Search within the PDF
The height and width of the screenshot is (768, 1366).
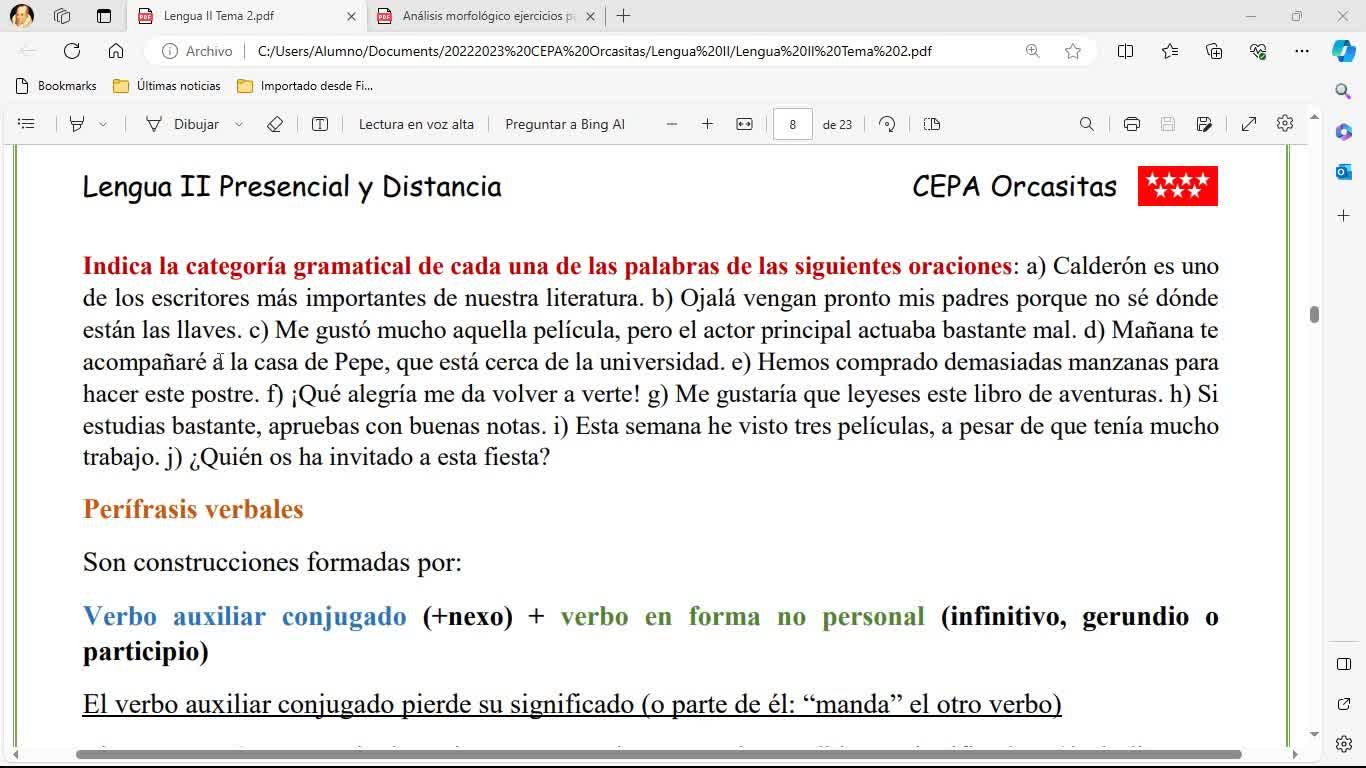coord(1087,124)
